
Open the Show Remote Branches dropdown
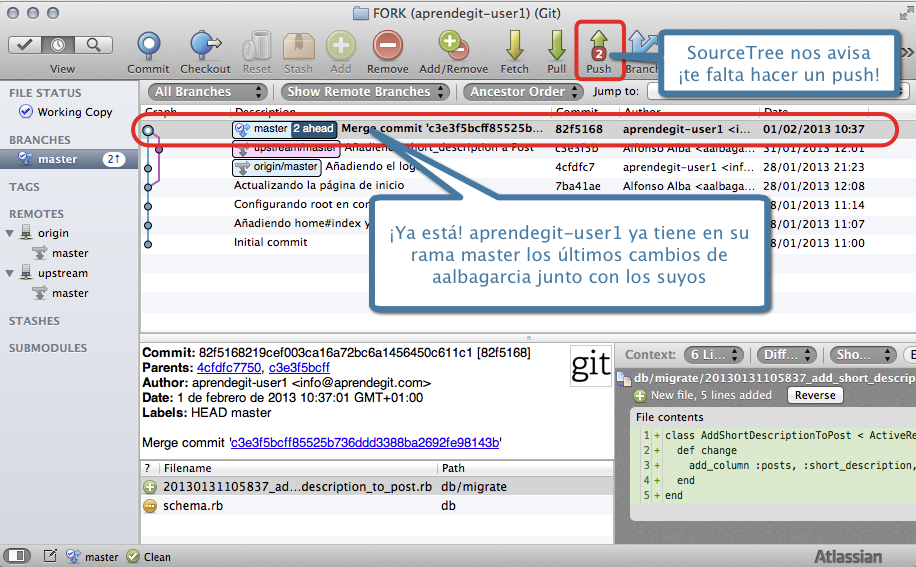(367, 92)
